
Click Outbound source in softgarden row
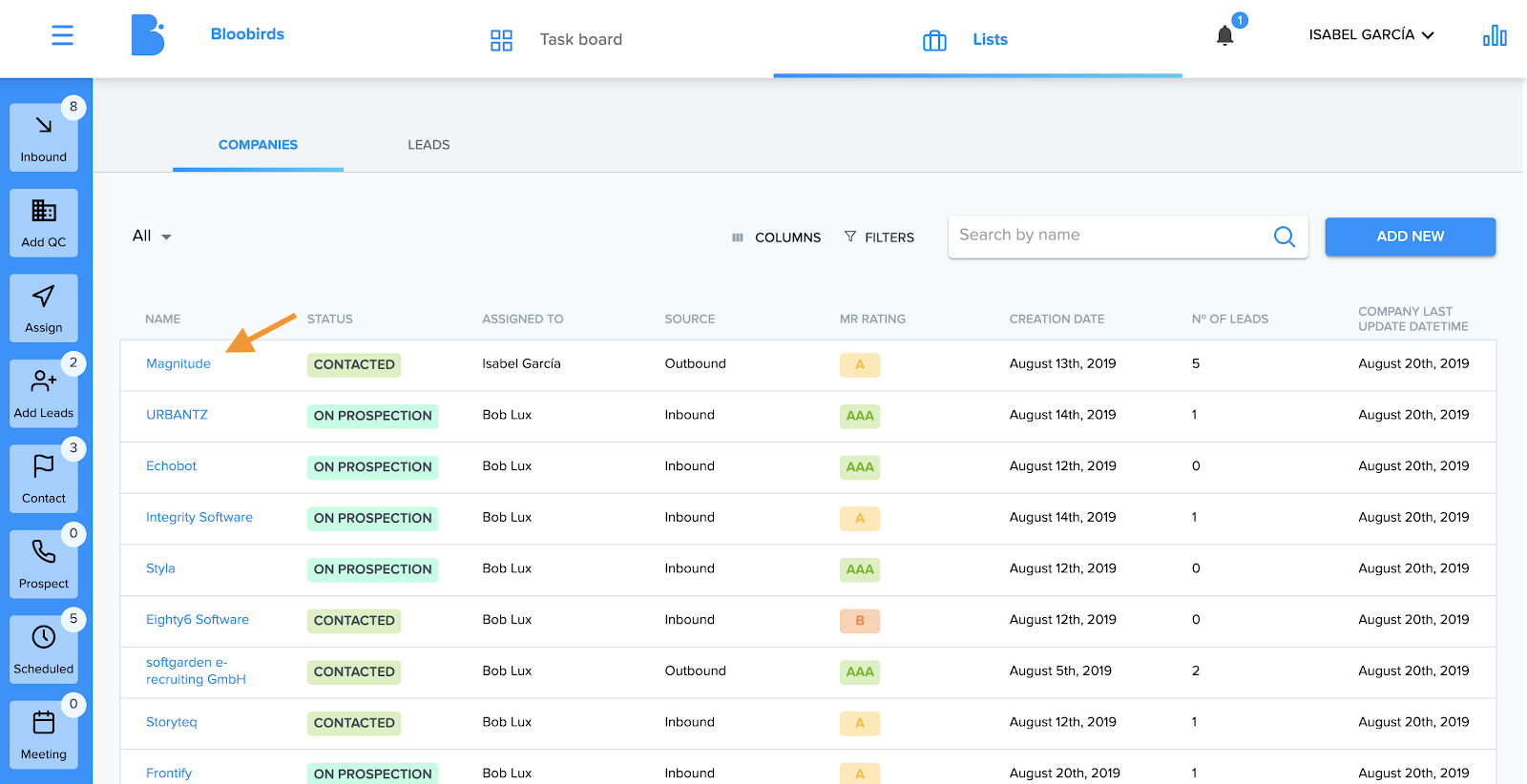[x=695, y=671]
